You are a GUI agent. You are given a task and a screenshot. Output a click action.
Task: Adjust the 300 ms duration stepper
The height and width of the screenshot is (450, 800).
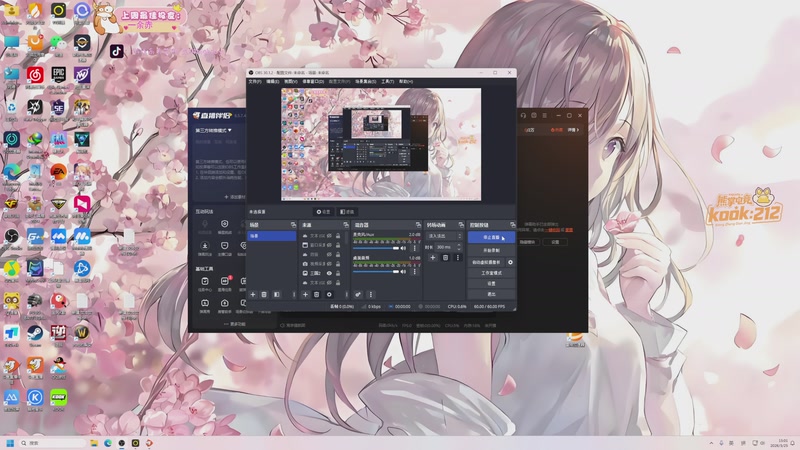tap(459, 247)
